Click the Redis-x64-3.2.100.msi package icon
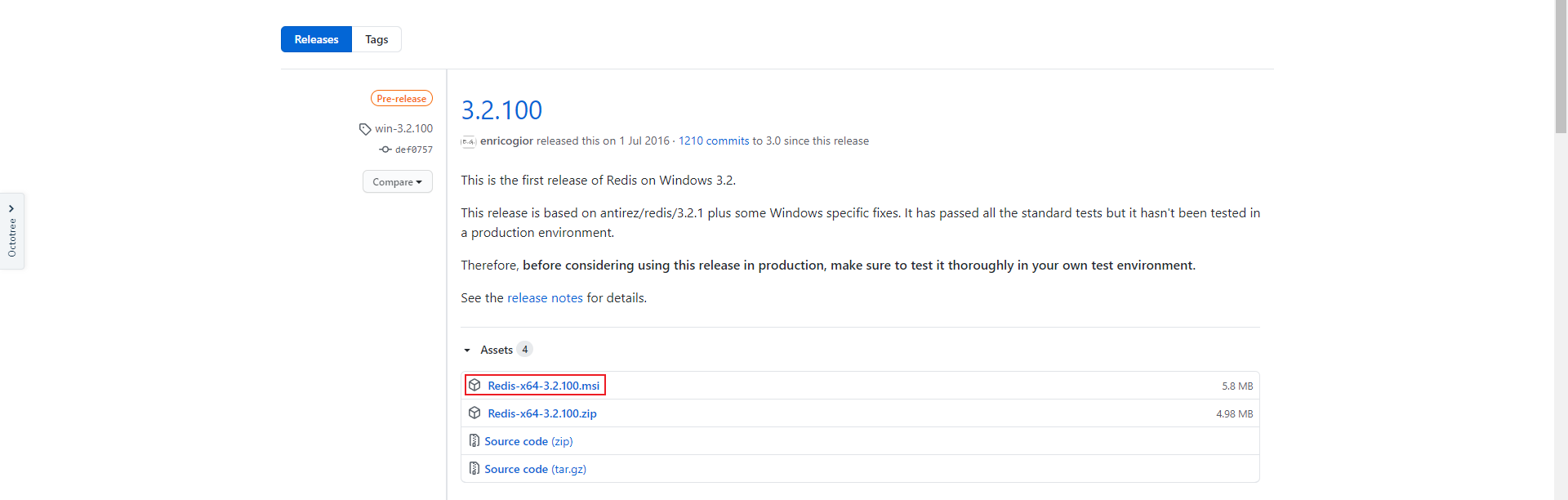1568x500 pixels. [474, 386]
